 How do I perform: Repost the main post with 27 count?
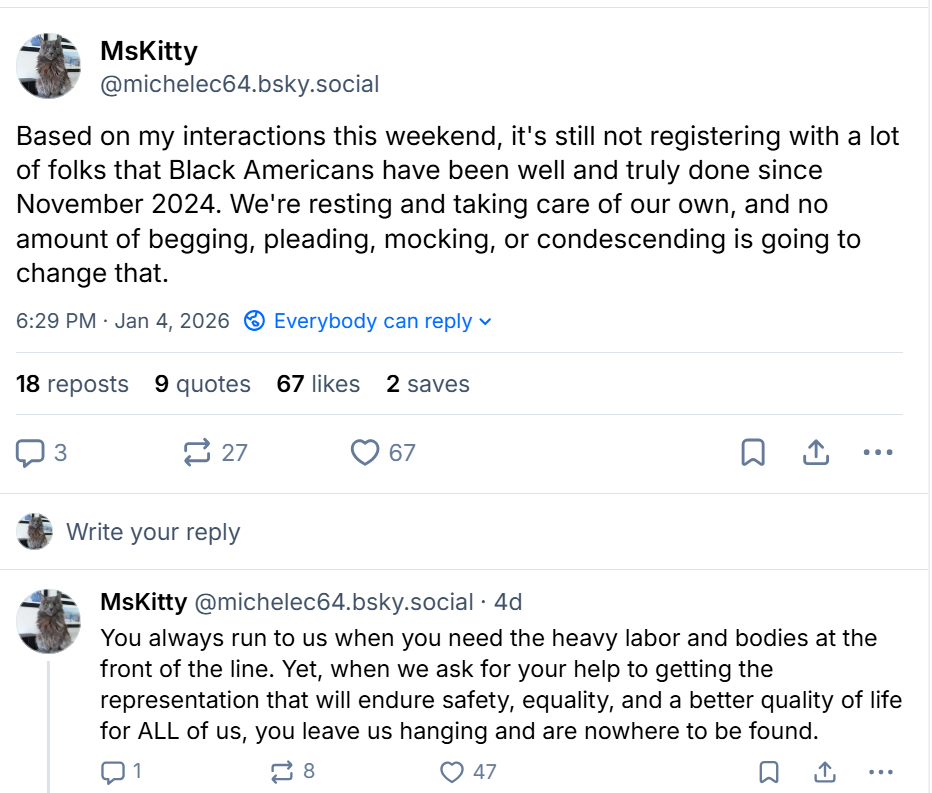coord(198,453)
